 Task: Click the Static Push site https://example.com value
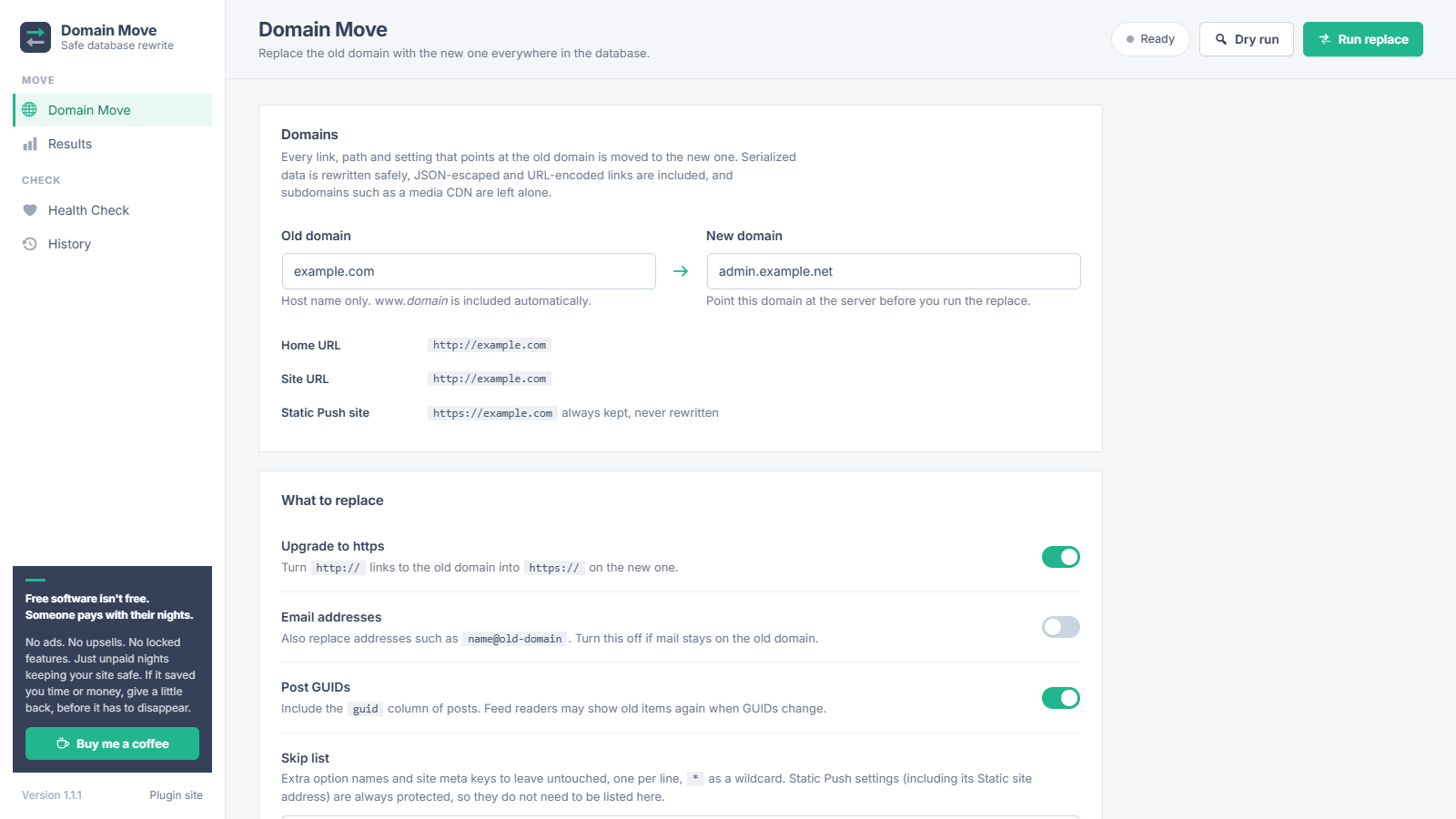(x=492, y=413)
